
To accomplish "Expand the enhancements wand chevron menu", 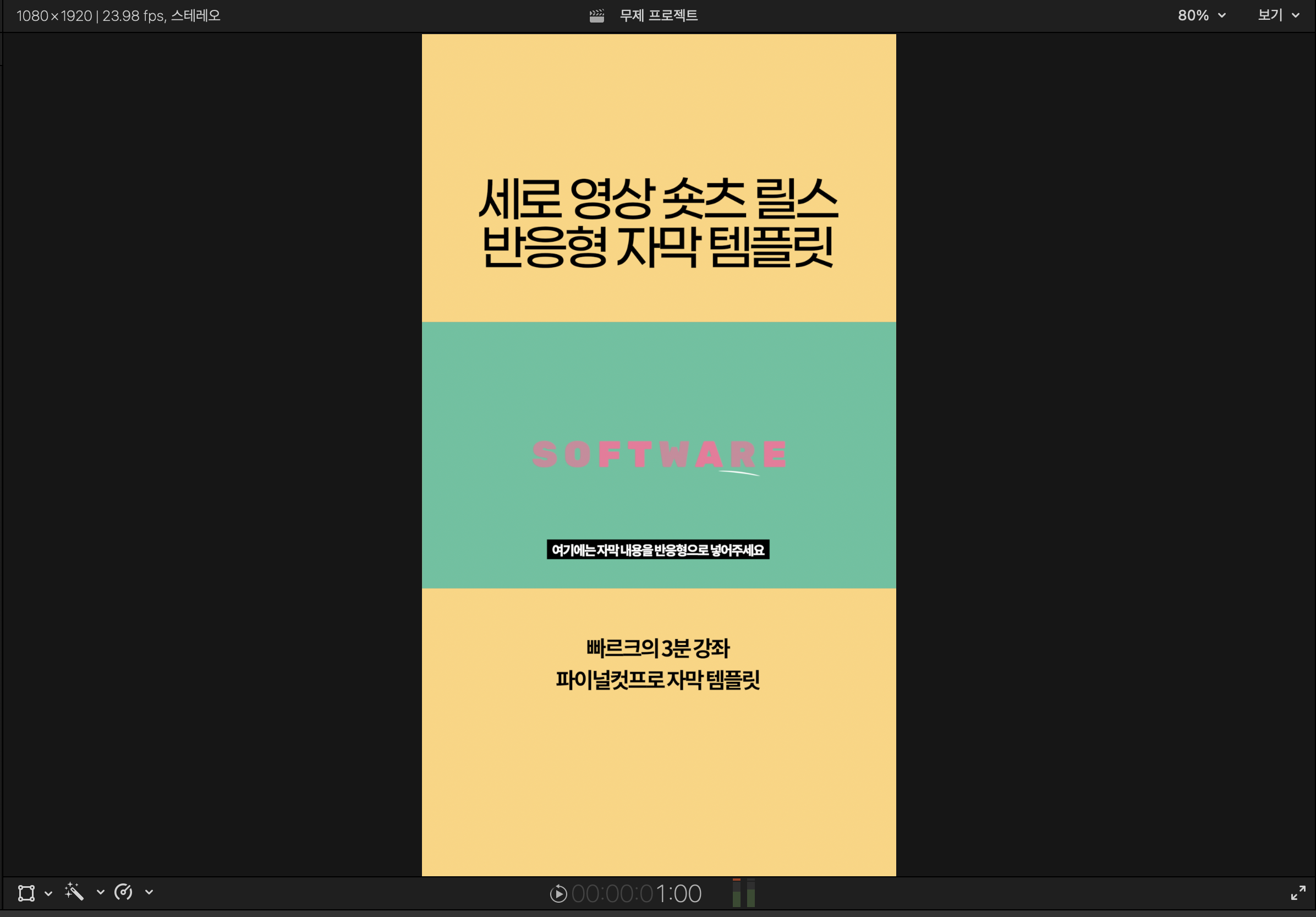I will tap(100, 892).
